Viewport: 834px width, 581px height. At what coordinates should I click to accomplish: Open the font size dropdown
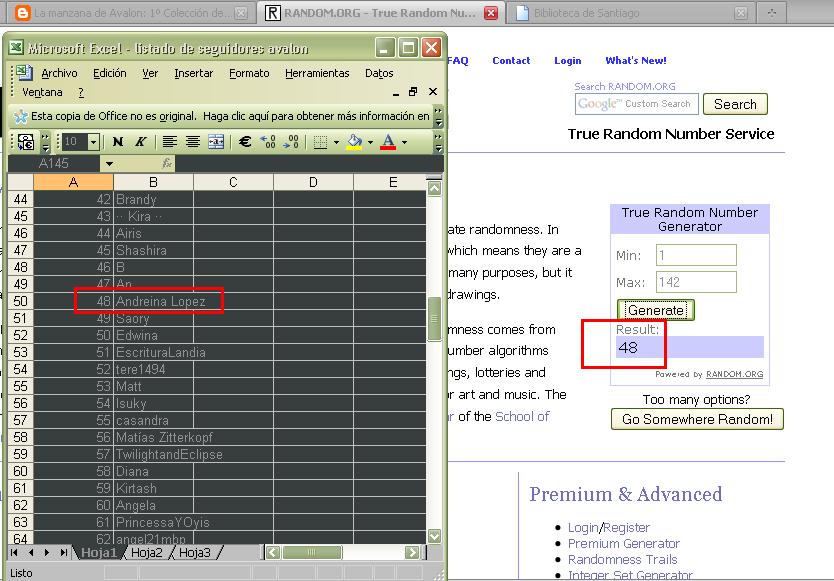[x=94, y=142]
